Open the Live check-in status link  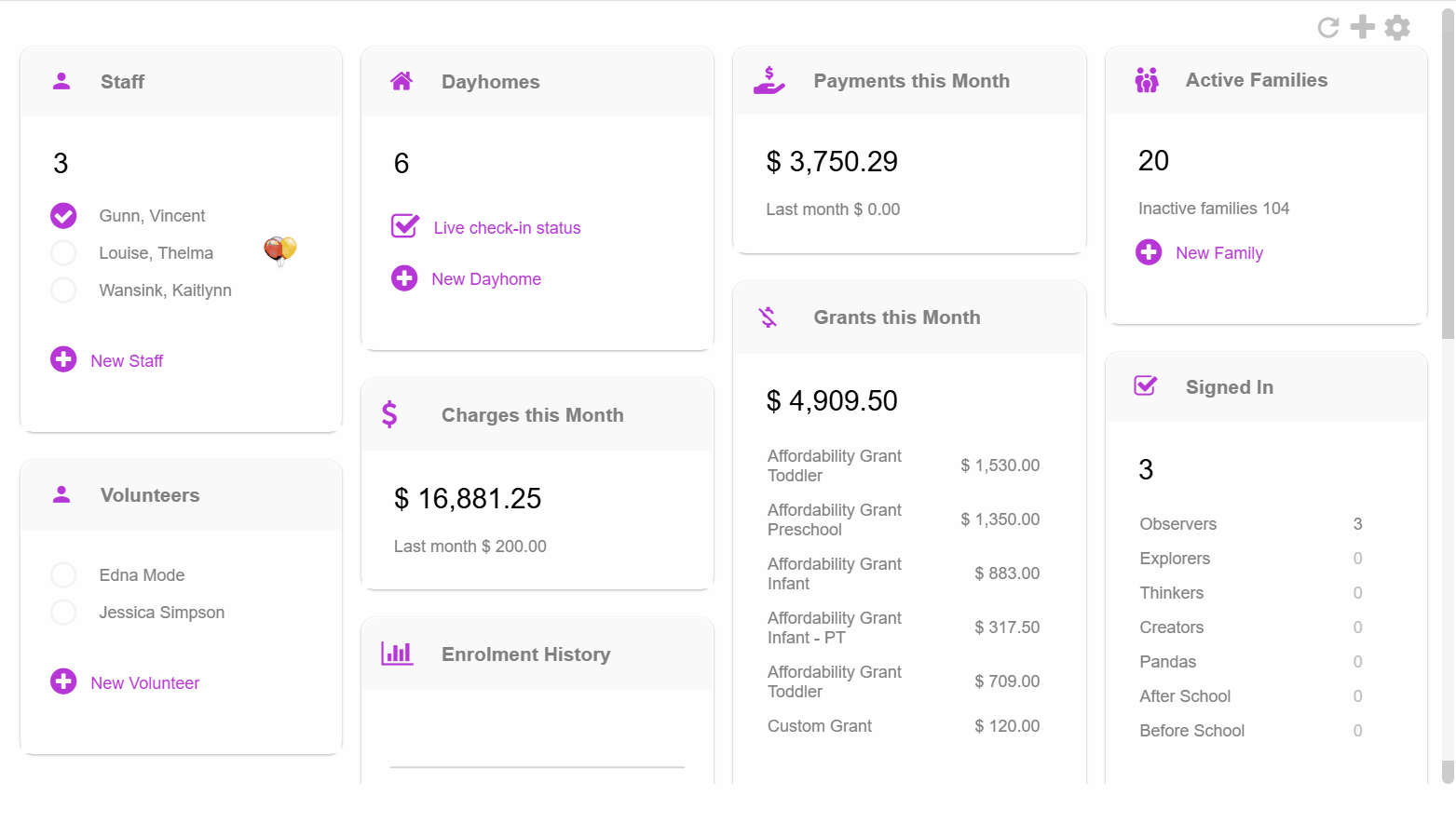507,228
